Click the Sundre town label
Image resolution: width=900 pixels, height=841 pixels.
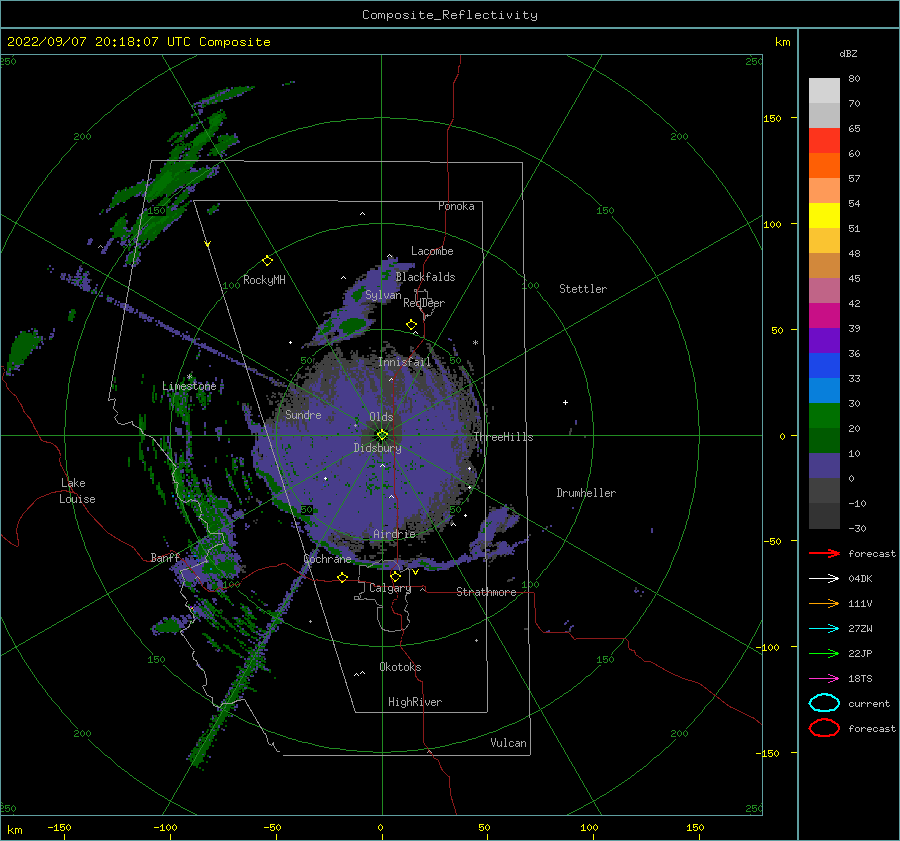coord(303,414)
